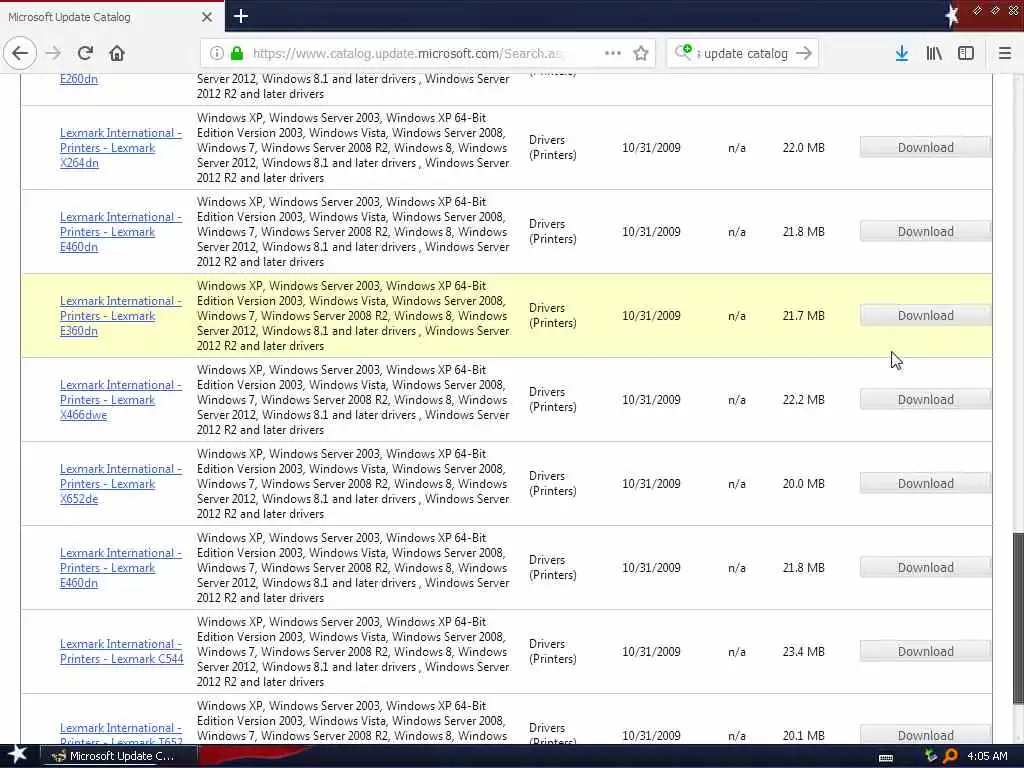Click the green padlock security icon
Image resolution: width=1024 pixels, height=768 pixels.
coord(237,53)
